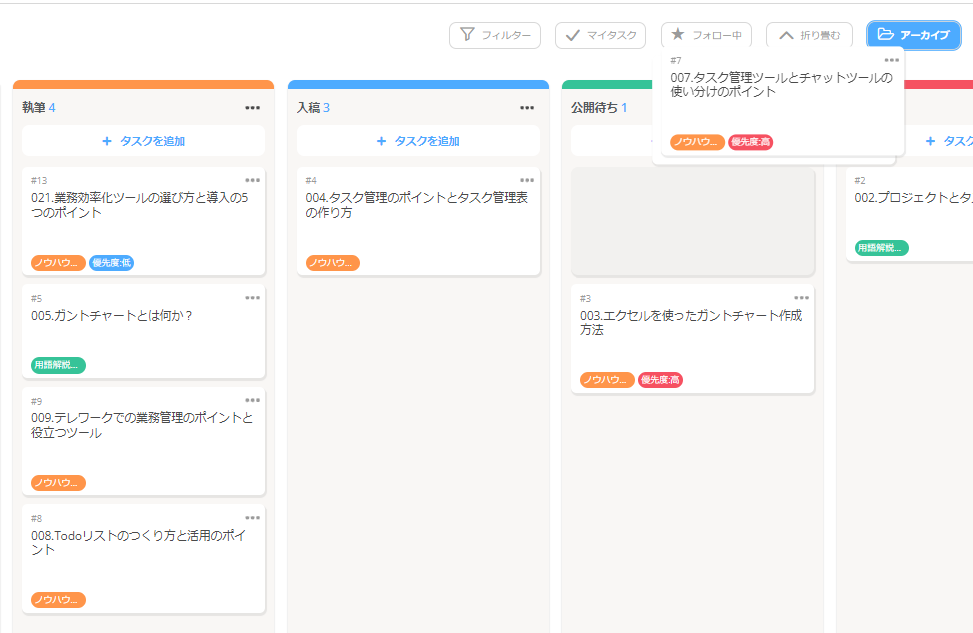
Task: Select the 優先度:低 blue label tag
Action: click(x=112, y=263)
